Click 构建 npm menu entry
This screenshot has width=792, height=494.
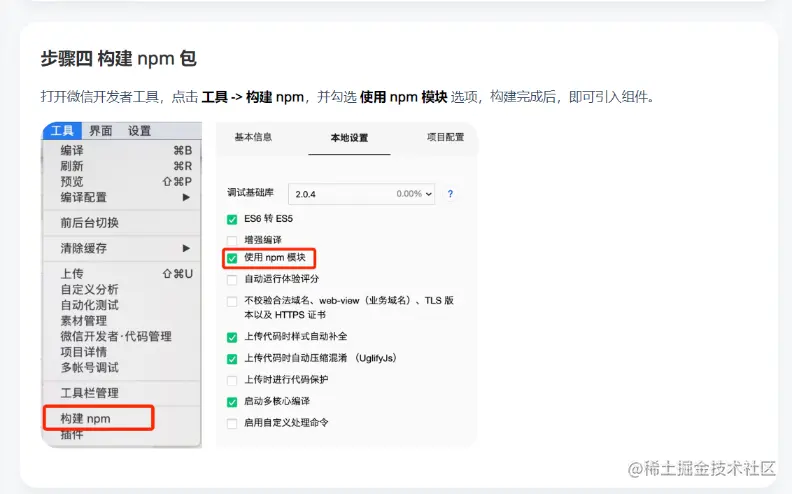tap(98, 418)
